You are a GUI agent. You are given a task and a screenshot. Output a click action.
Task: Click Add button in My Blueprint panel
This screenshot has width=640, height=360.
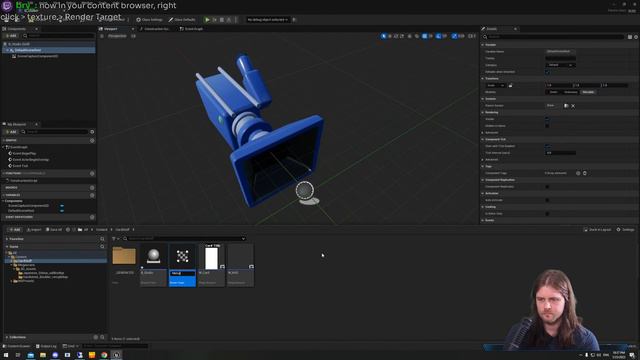click(11, 132)
